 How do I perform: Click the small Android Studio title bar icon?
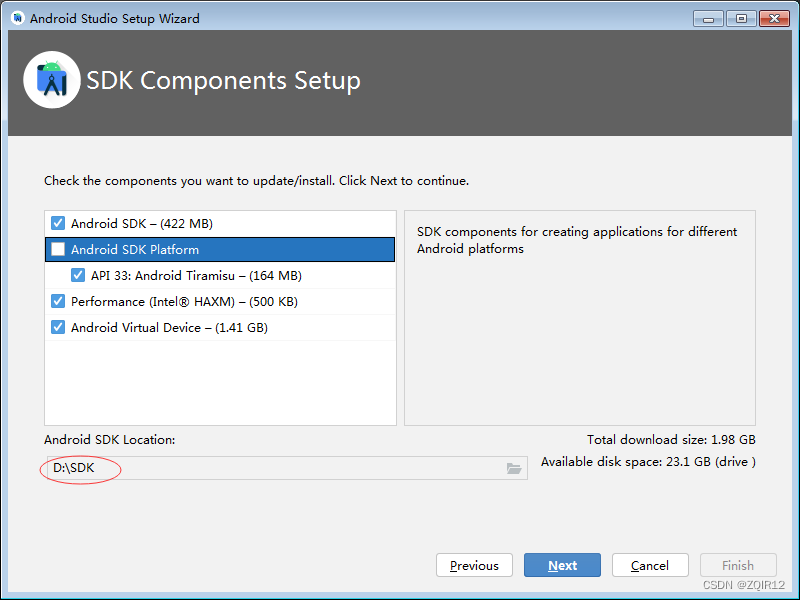click(18, 18)
